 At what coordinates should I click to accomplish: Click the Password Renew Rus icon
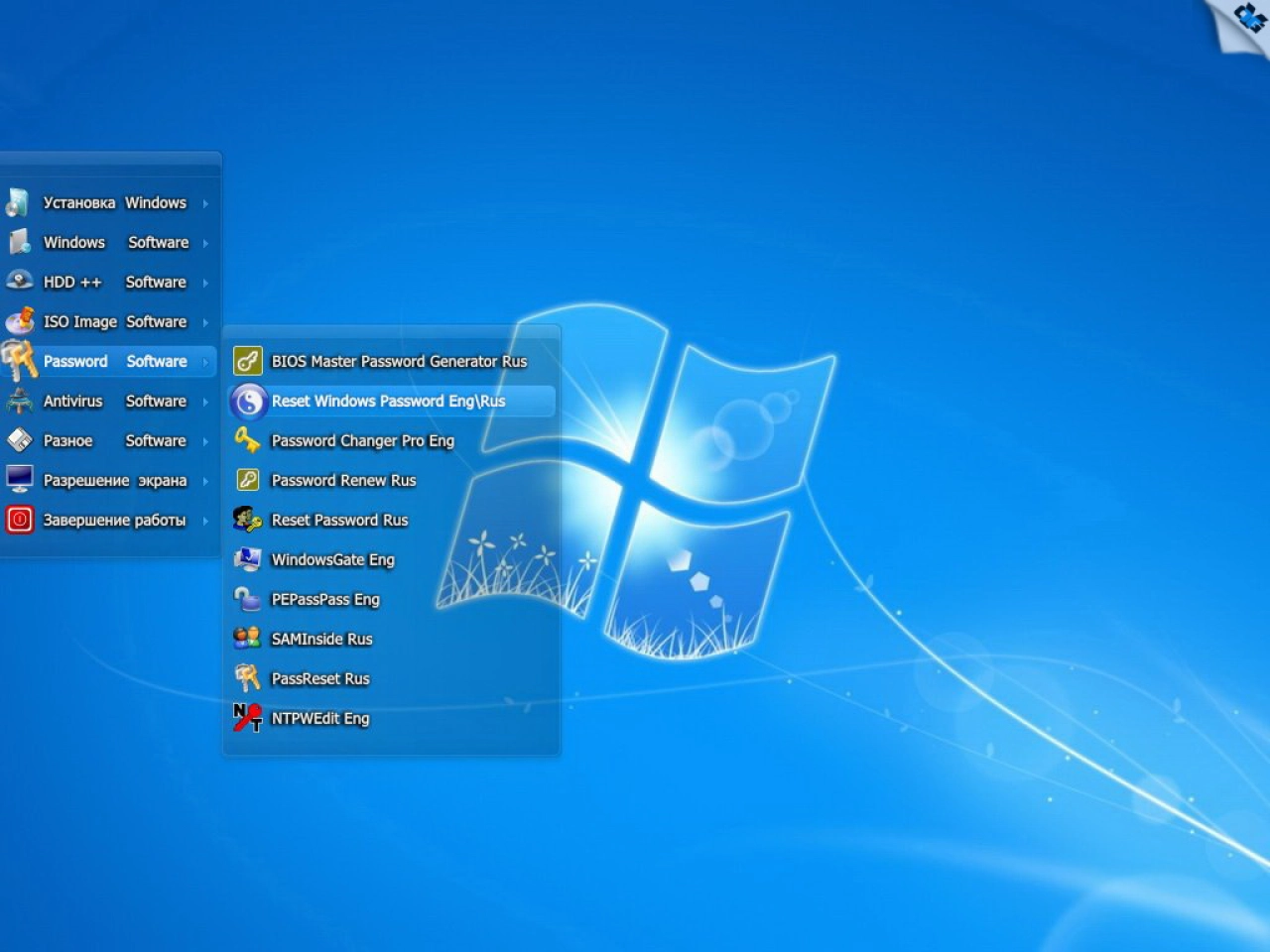tap(248, 480)
